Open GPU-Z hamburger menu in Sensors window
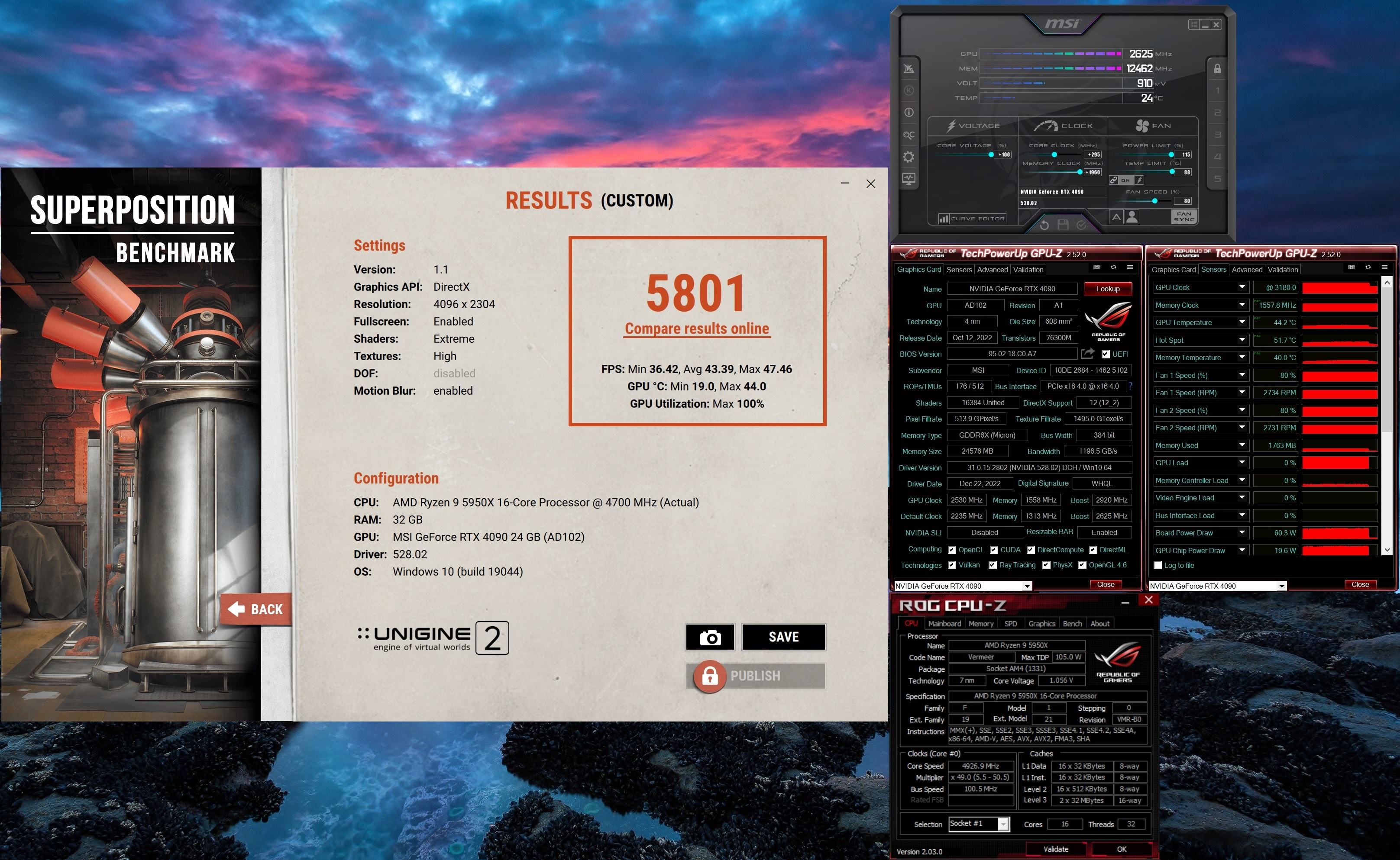Image resolution: width=1400 pixels, height=860 pixels. pos(1385,267)
